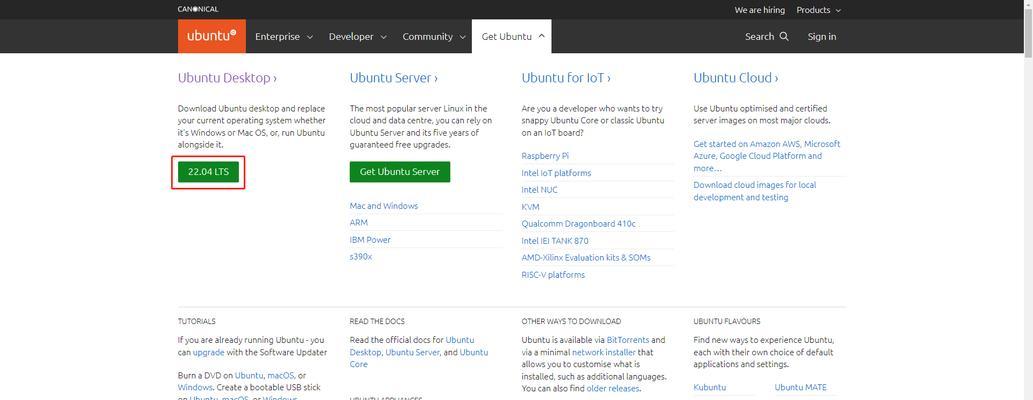Open the Ubuntu Desktop heading link

[227, 78]
